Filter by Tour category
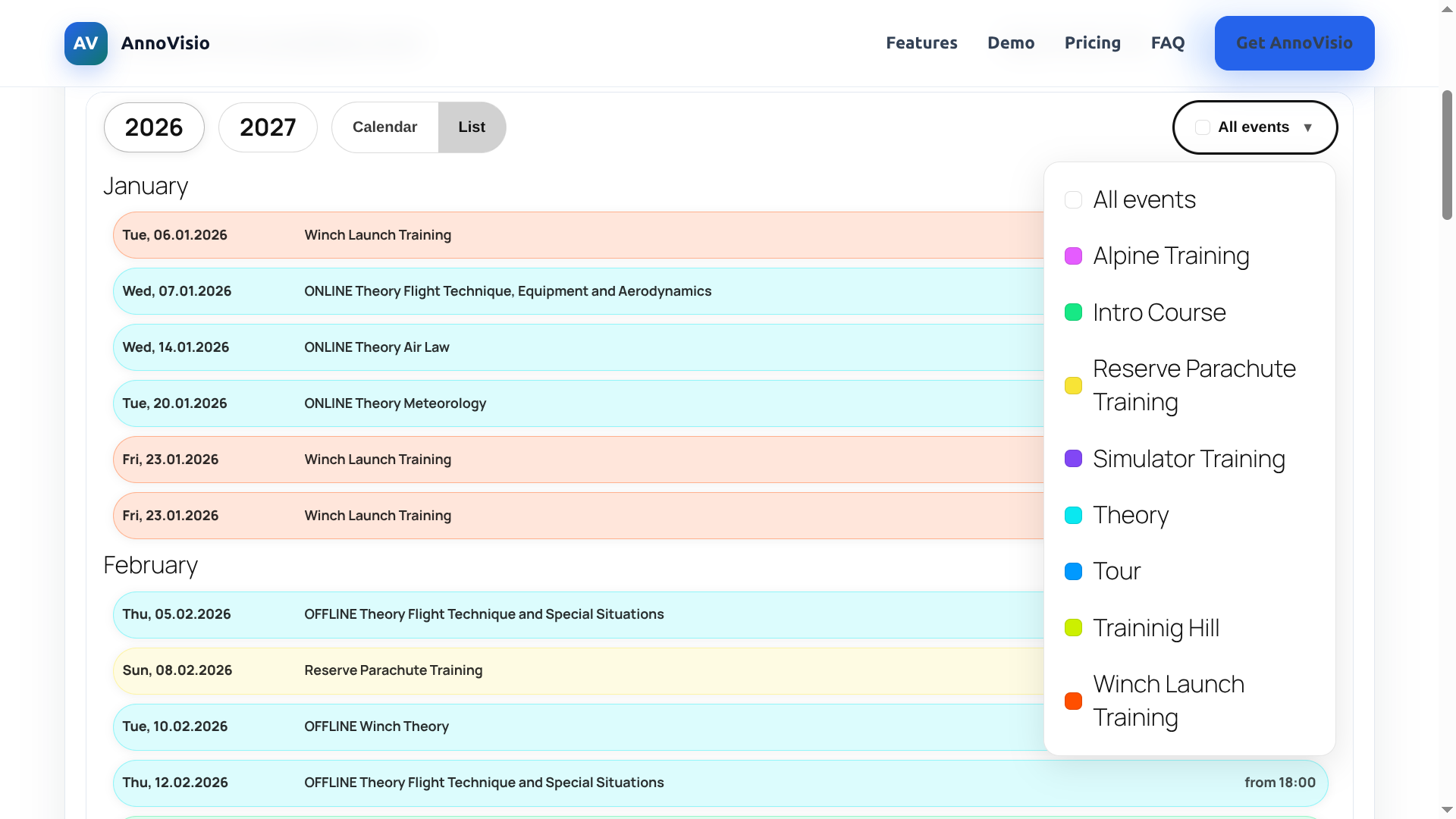This screenshot has width=1456, height=819. click(x=1189, y=571)
